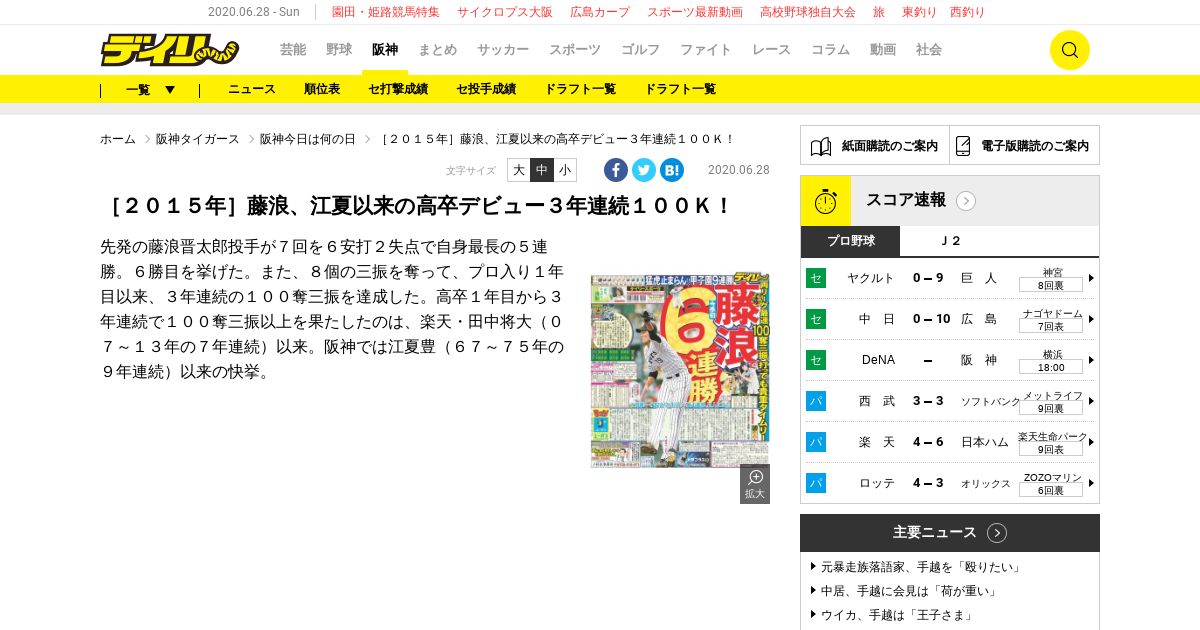Image resolution: width=1200 pixels, height=630 pixels.
Task: Click the 紙面購読 newspaper icon
Action: tap(821, 146)
